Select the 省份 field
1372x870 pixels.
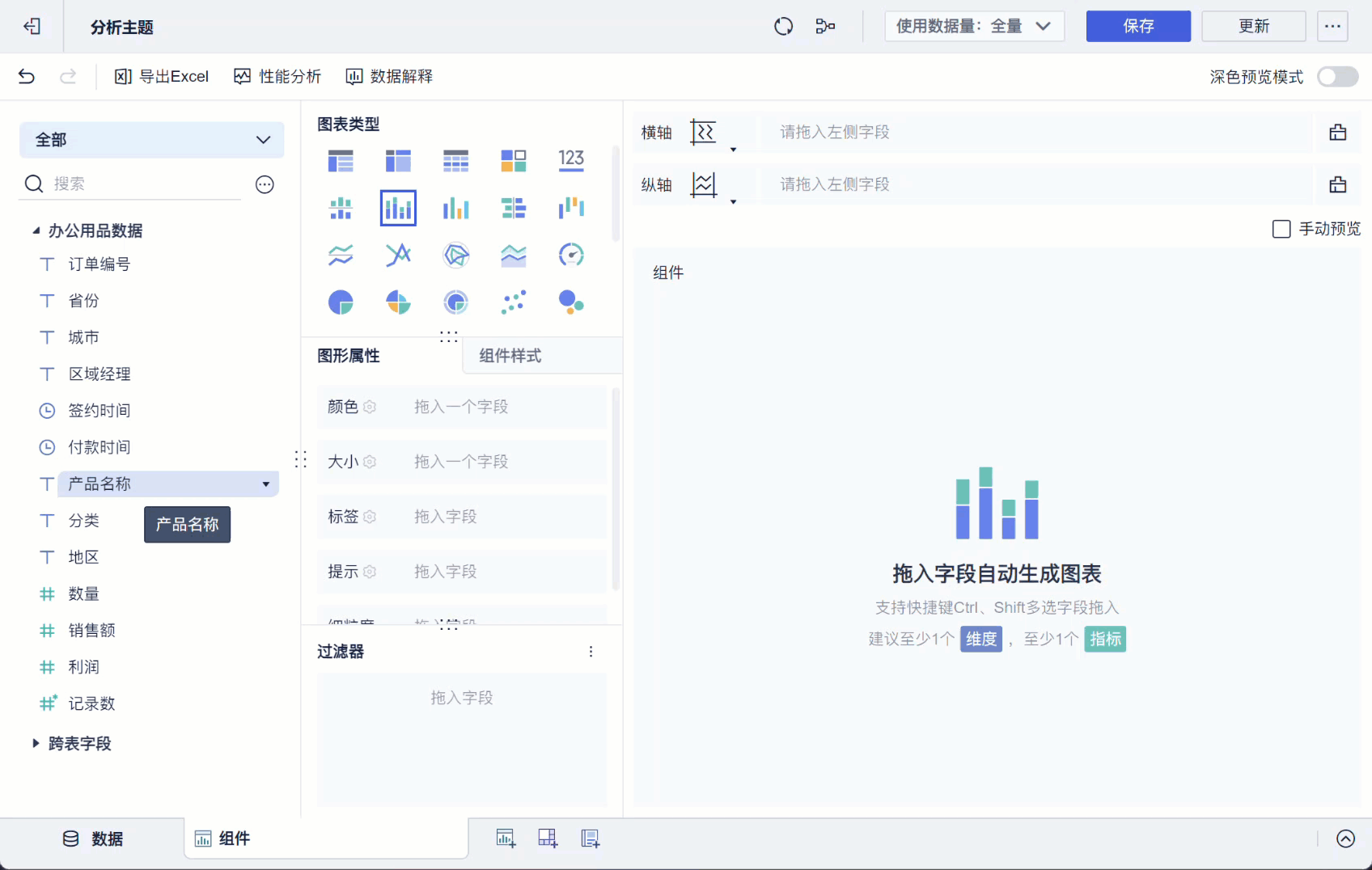83,301
